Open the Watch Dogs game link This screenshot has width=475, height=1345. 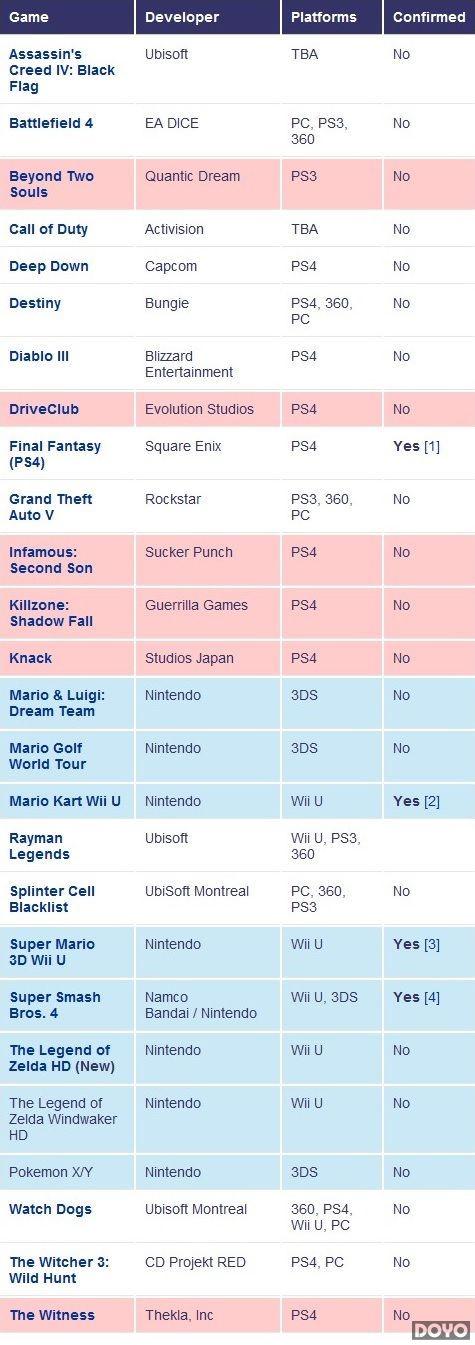(50, 1209)
